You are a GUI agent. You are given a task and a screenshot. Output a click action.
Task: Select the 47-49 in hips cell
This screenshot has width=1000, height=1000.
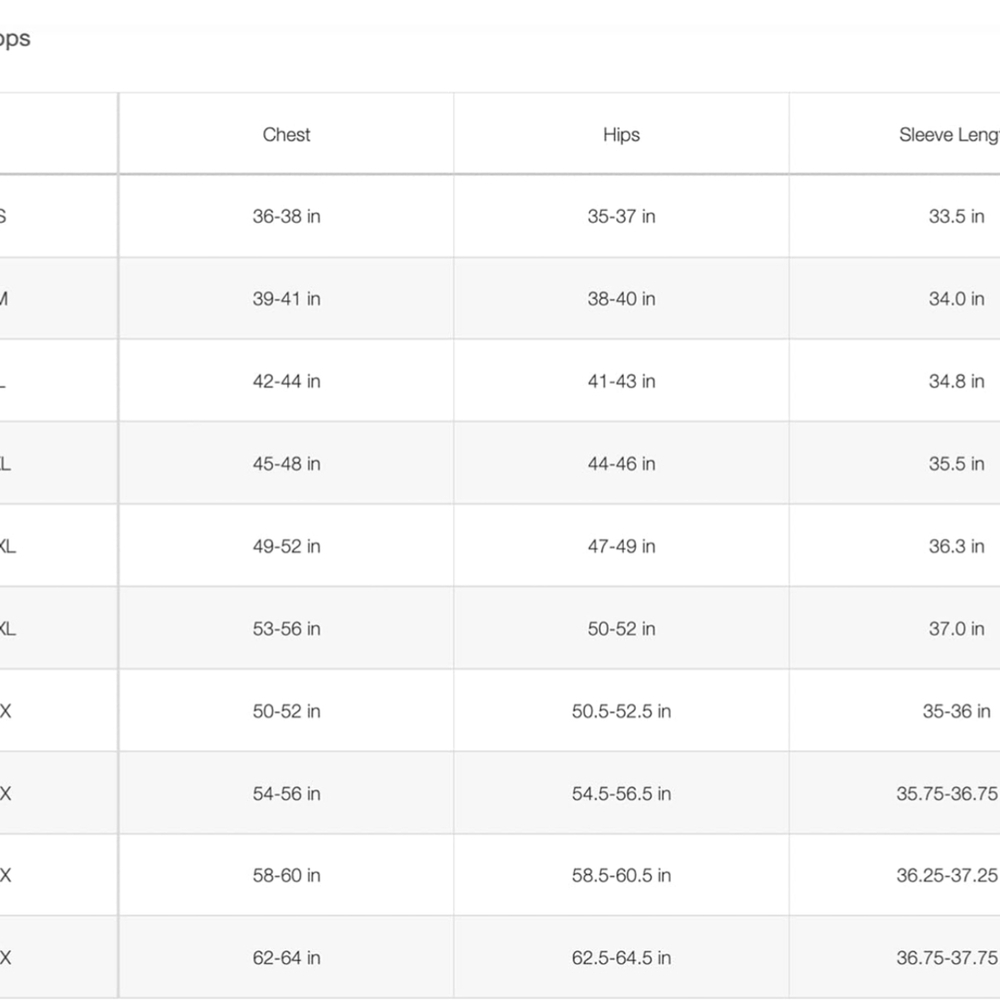[621, 546]
